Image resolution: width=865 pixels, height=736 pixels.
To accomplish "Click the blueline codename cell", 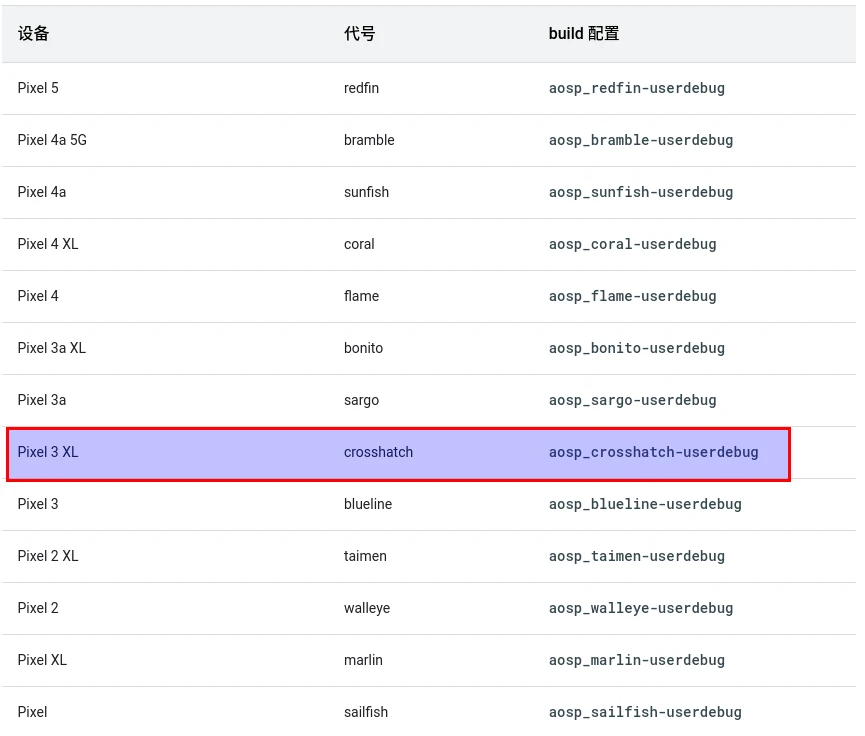I will [x=368, y=504].
